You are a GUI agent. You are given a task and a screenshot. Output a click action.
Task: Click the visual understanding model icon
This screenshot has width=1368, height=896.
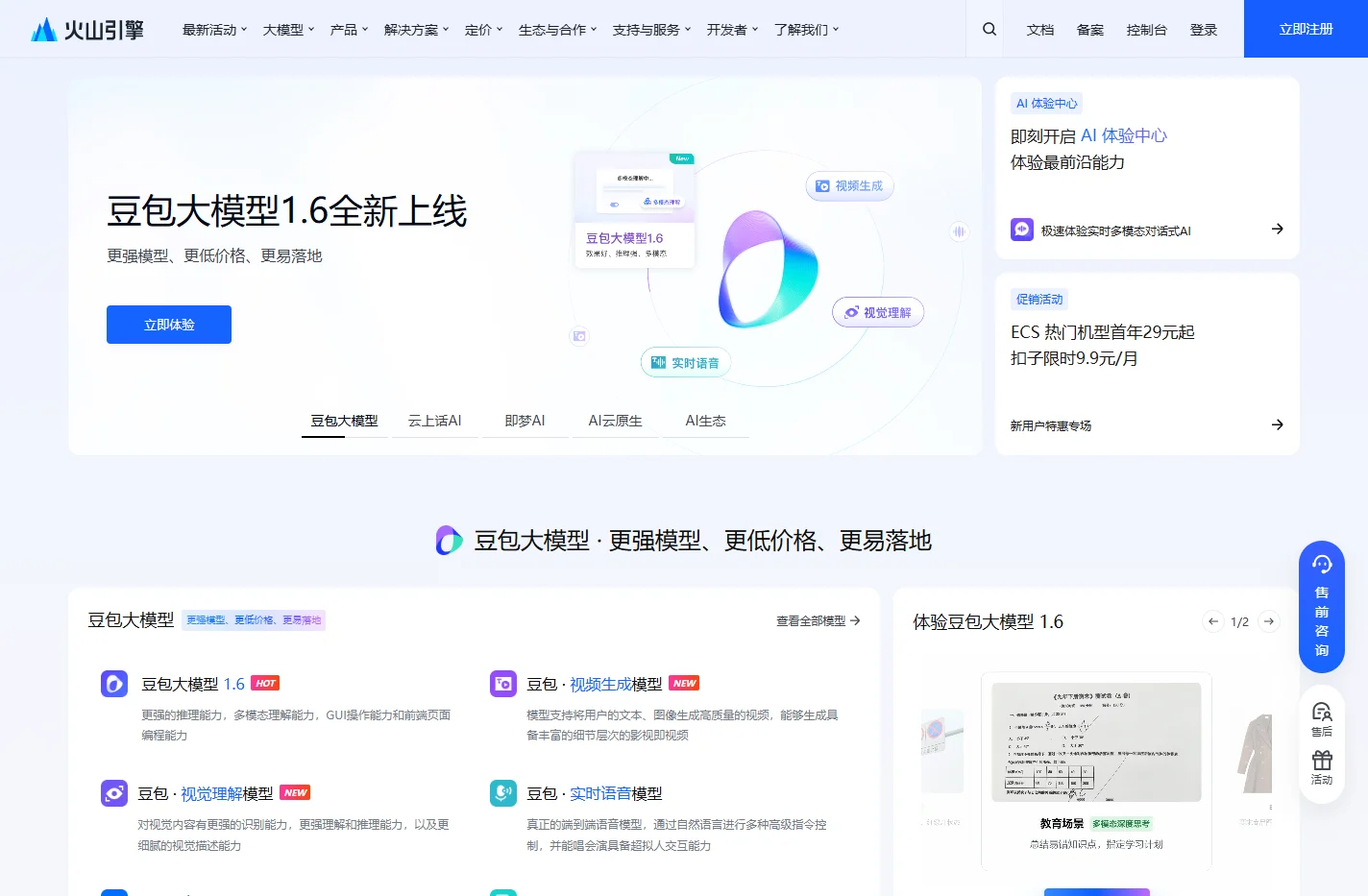pyautogui.click(x=114, y=793)
